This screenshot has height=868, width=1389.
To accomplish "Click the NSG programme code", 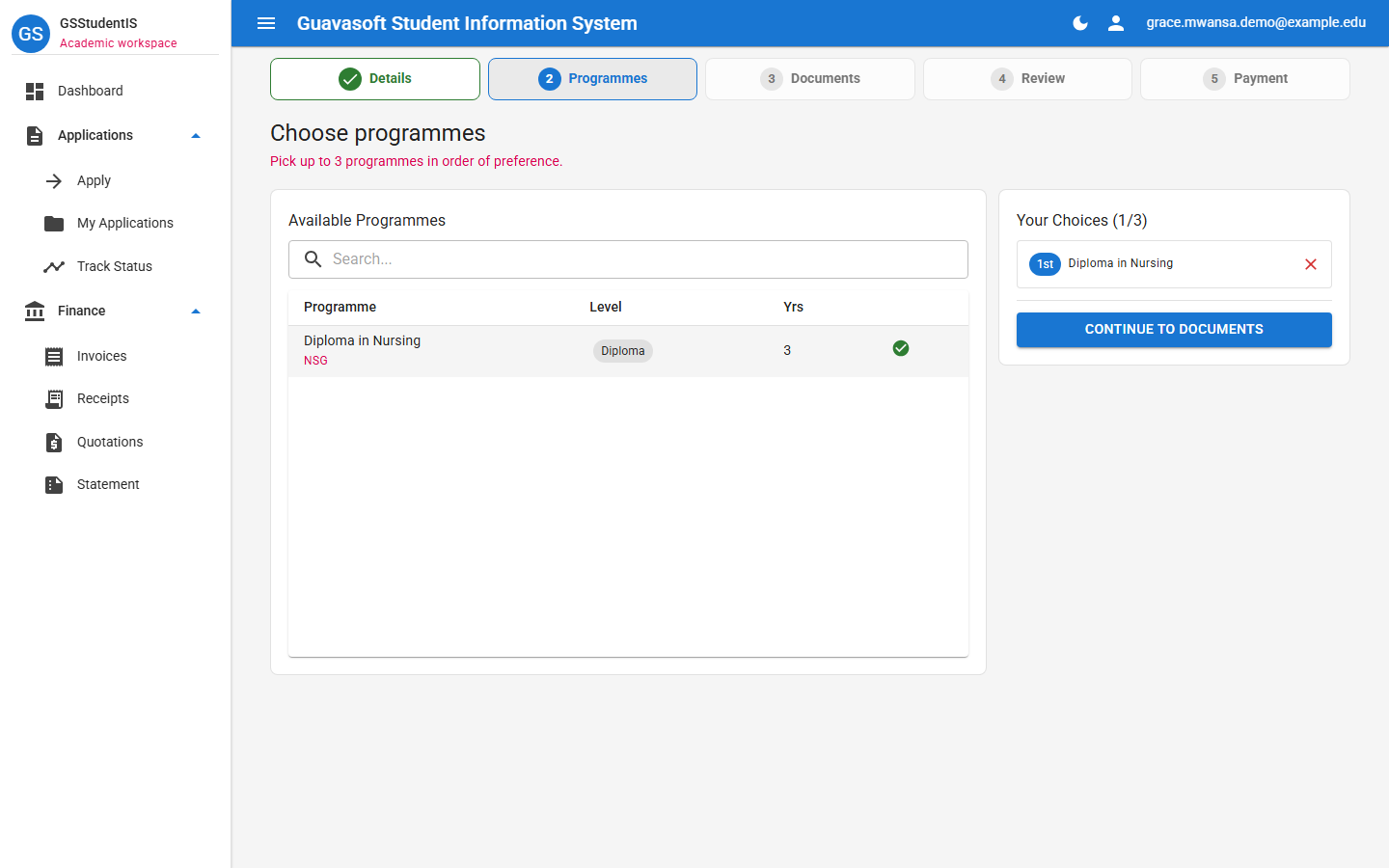I will 315,361.
